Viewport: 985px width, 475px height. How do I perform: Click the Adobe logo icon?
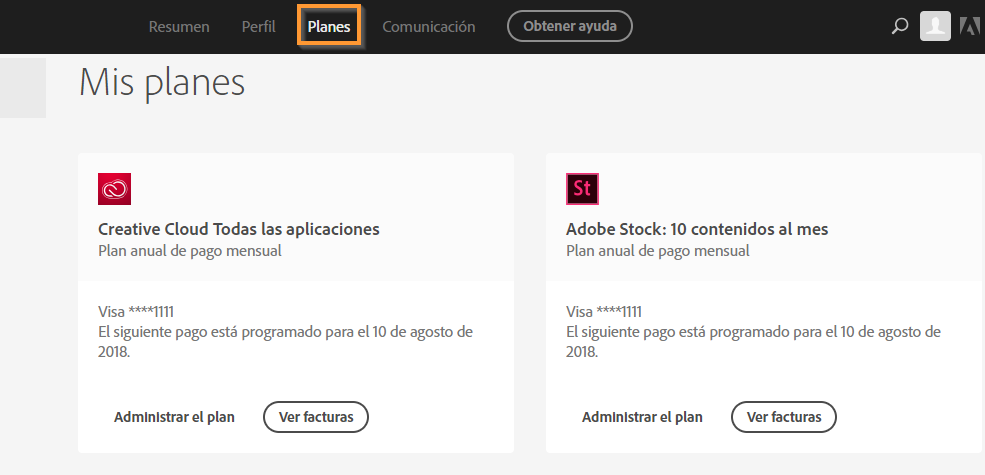[x=969, y=27]
